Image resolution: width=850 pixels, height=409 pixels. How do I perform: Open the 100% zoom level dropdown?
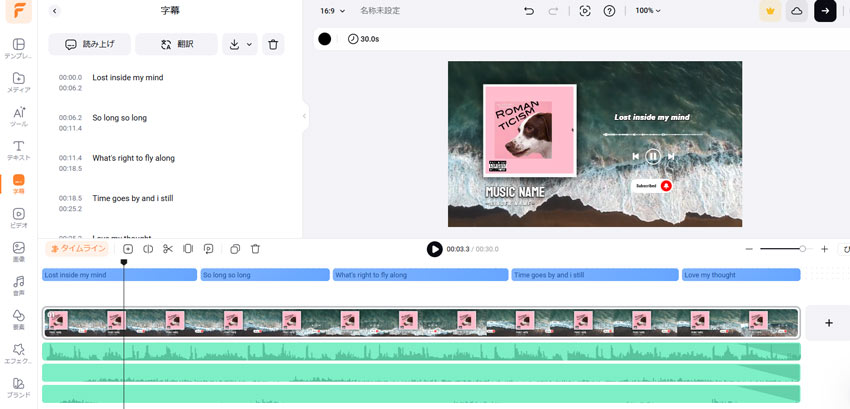[648, 11]
